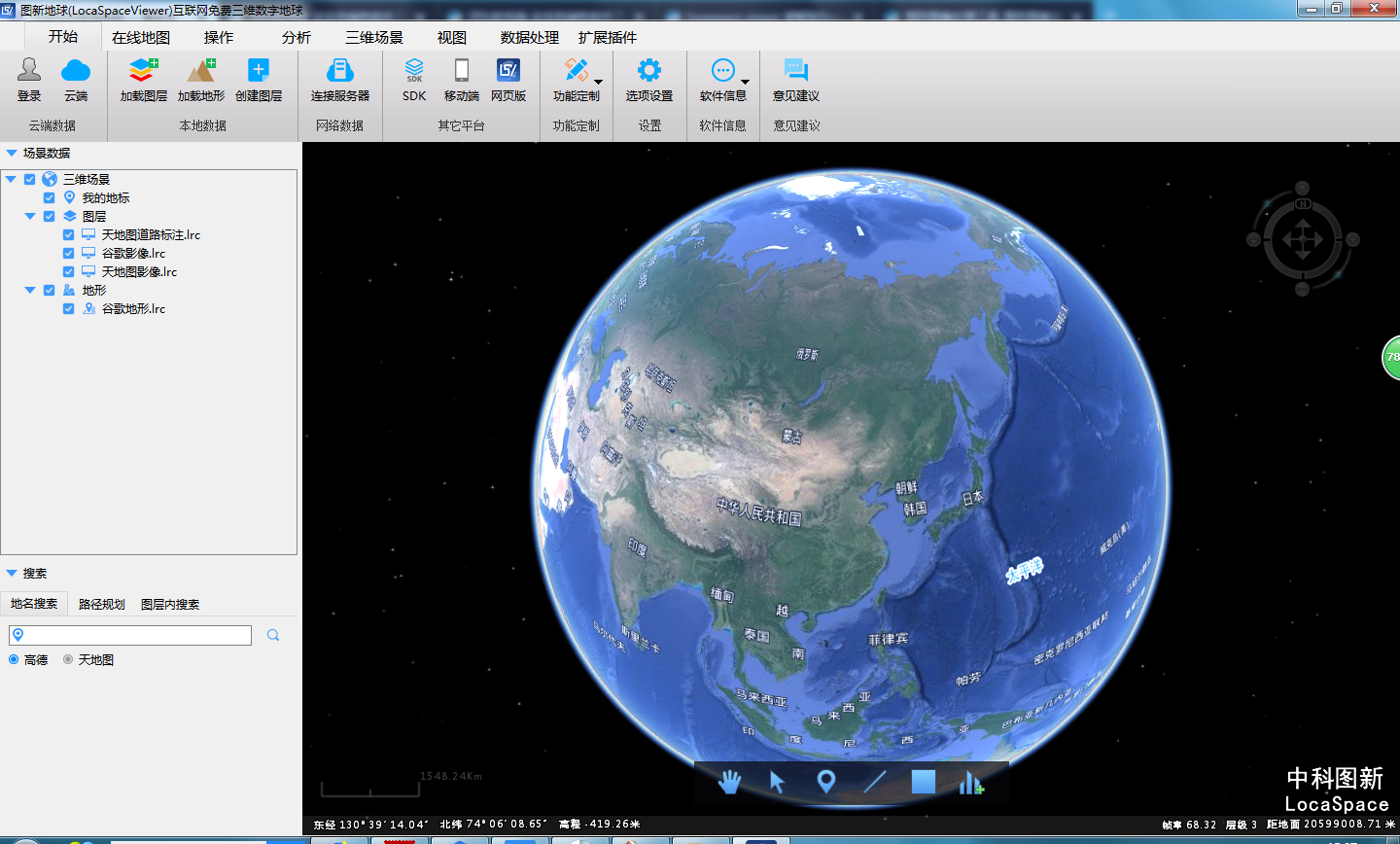Select the pan hand tool on globe toolbar
1400x844 pixels.
(x=729, y=781)
